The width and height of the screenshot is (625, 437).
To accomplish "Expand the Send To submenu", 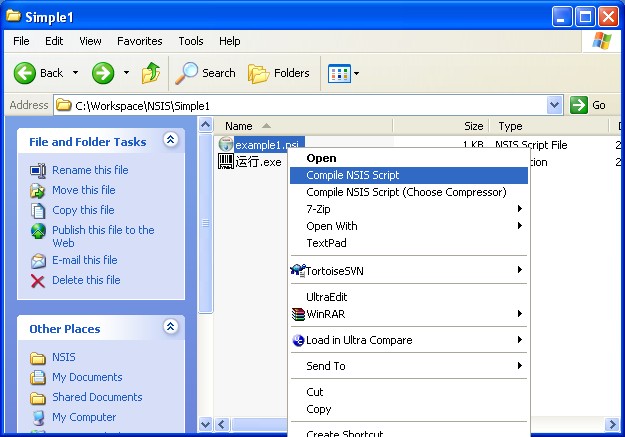I will click(x=409, y=366).
